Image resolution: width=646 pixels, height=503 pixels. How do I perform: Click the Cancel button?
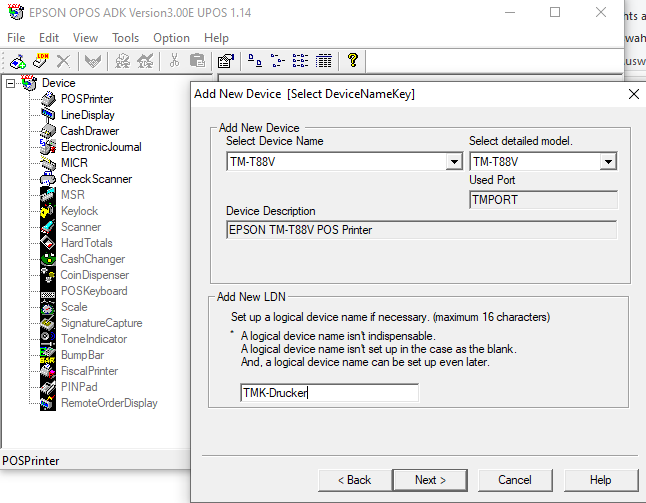515,480
